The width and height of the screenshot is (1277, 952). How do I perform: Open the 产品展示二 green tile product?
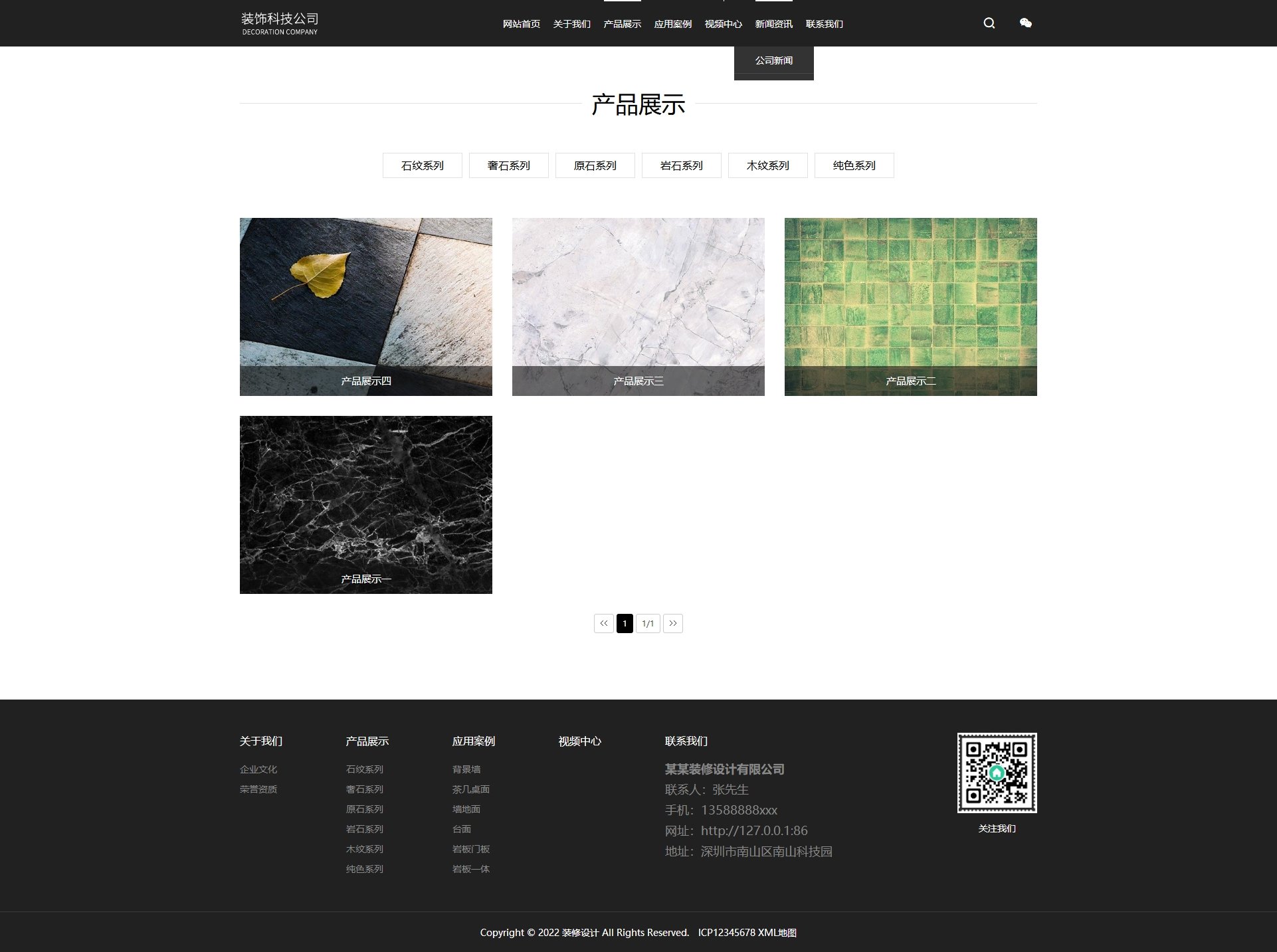tap(910, 306)
